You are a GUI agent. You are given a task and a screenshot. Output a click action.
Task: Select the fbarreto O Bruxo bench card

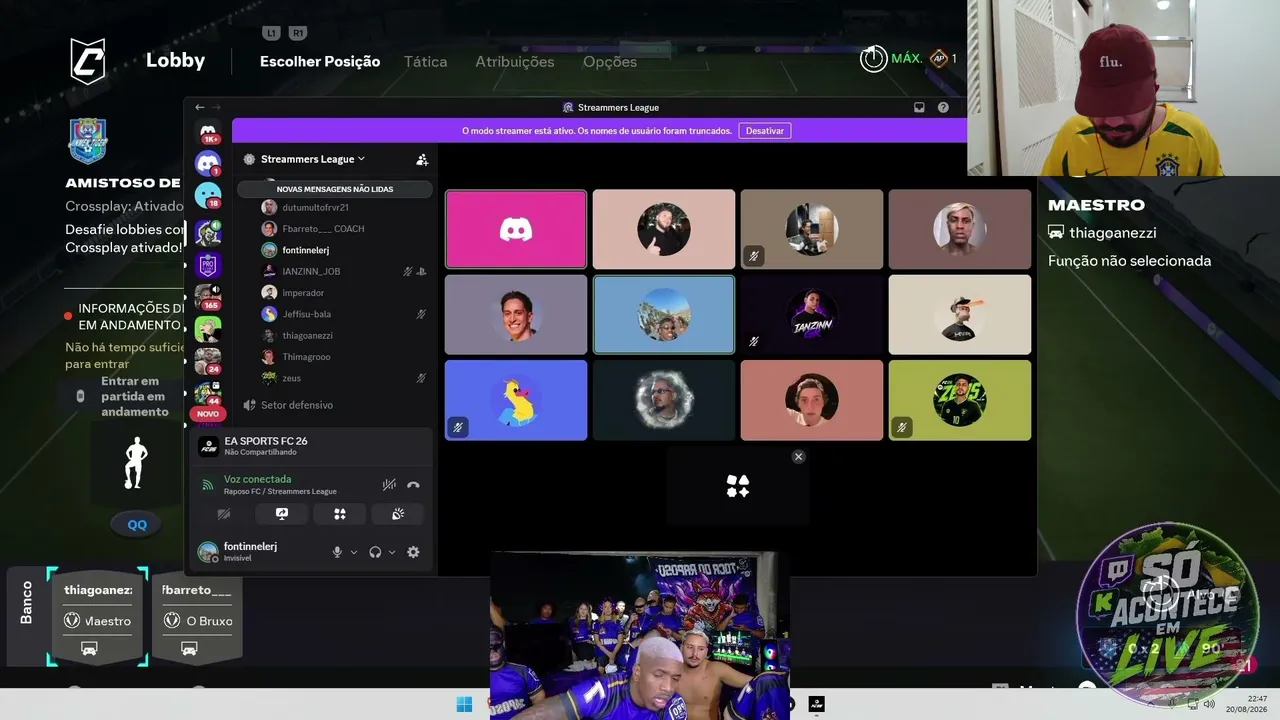click(x=198, y=616)
